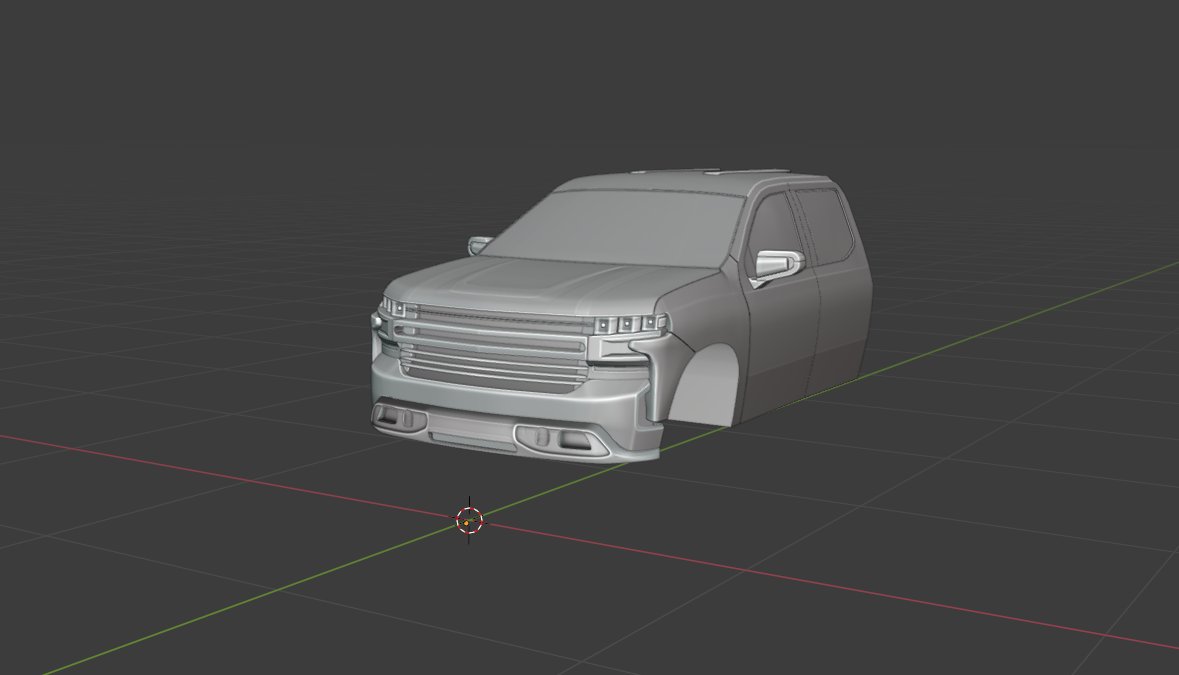Viewport: 1179px width, 675px height.
Task: Click the 3D cursor at the origin
Action: point(469,520)
